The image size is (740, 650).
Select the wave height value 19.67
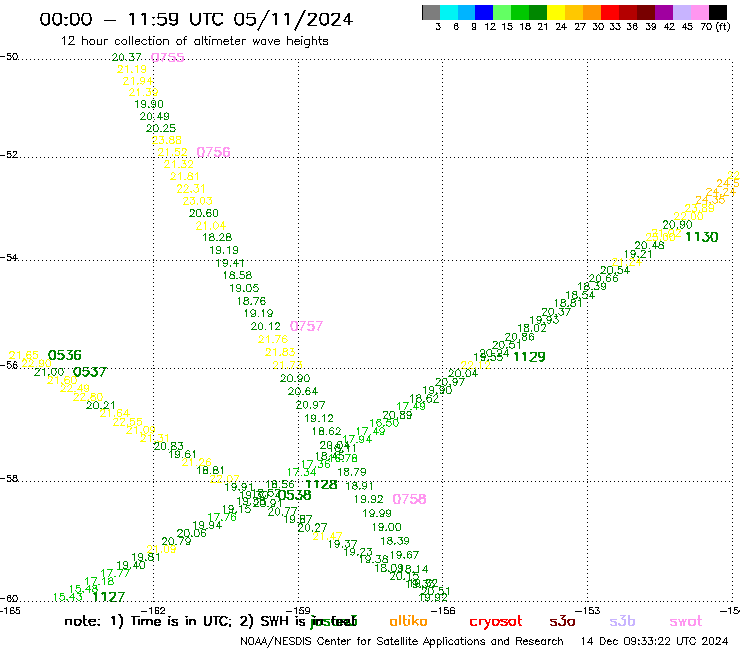[404, 555]
